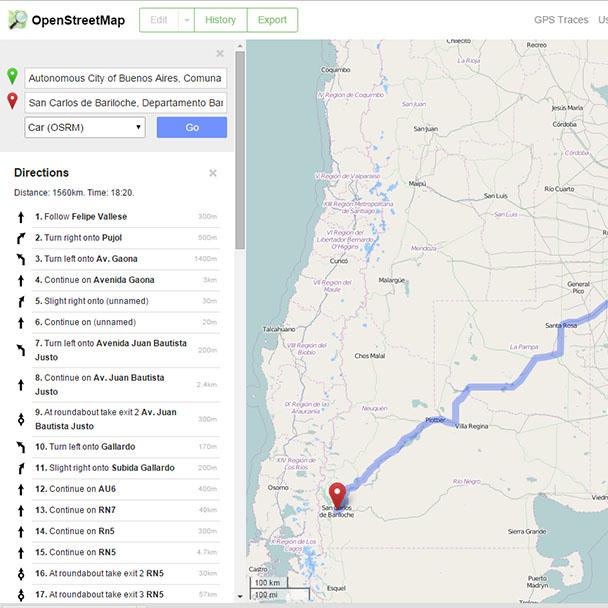The image size is (608, 608).
Task: Click the Córdoba city label on map
Action: [x=565, y=124]
